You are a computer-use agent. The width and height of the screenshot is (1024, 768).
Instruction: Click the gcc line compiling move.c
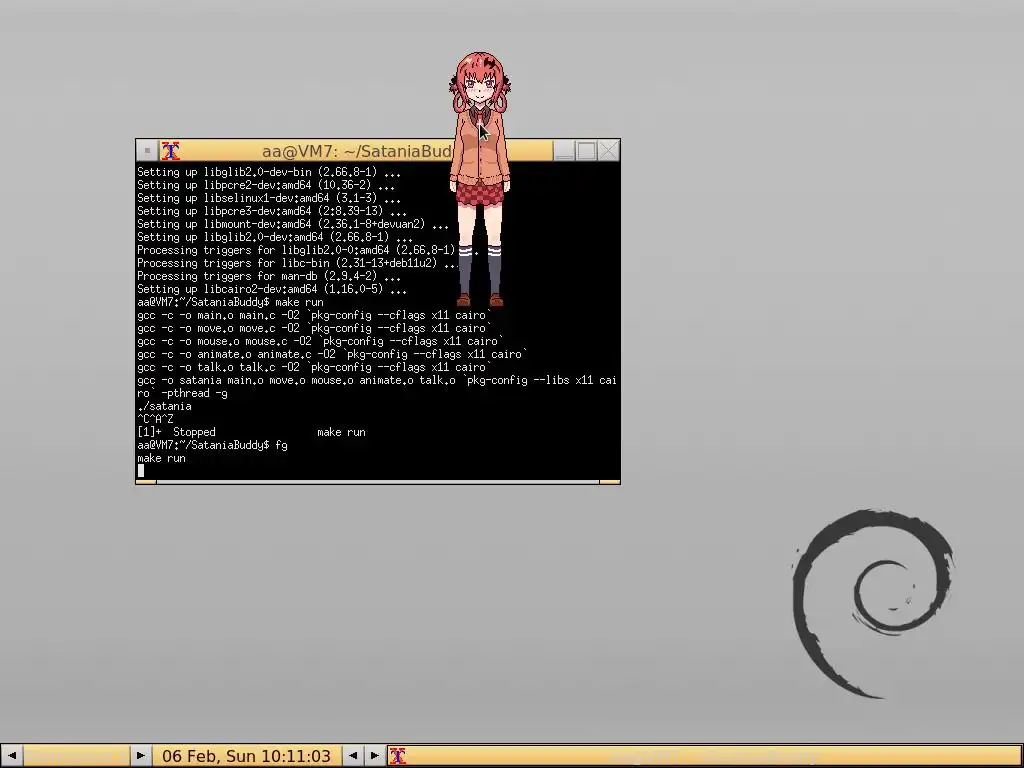(x=314, y=328)
